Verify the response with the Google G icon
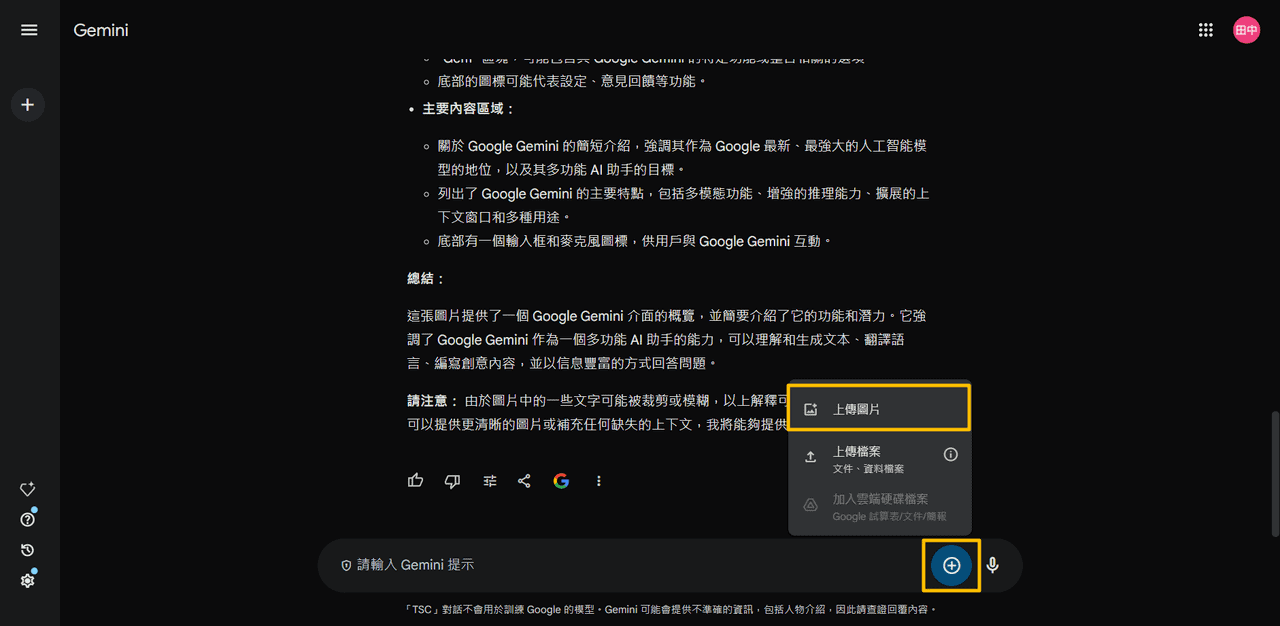This screenshot has height=626, width=1280. point(561,481)
